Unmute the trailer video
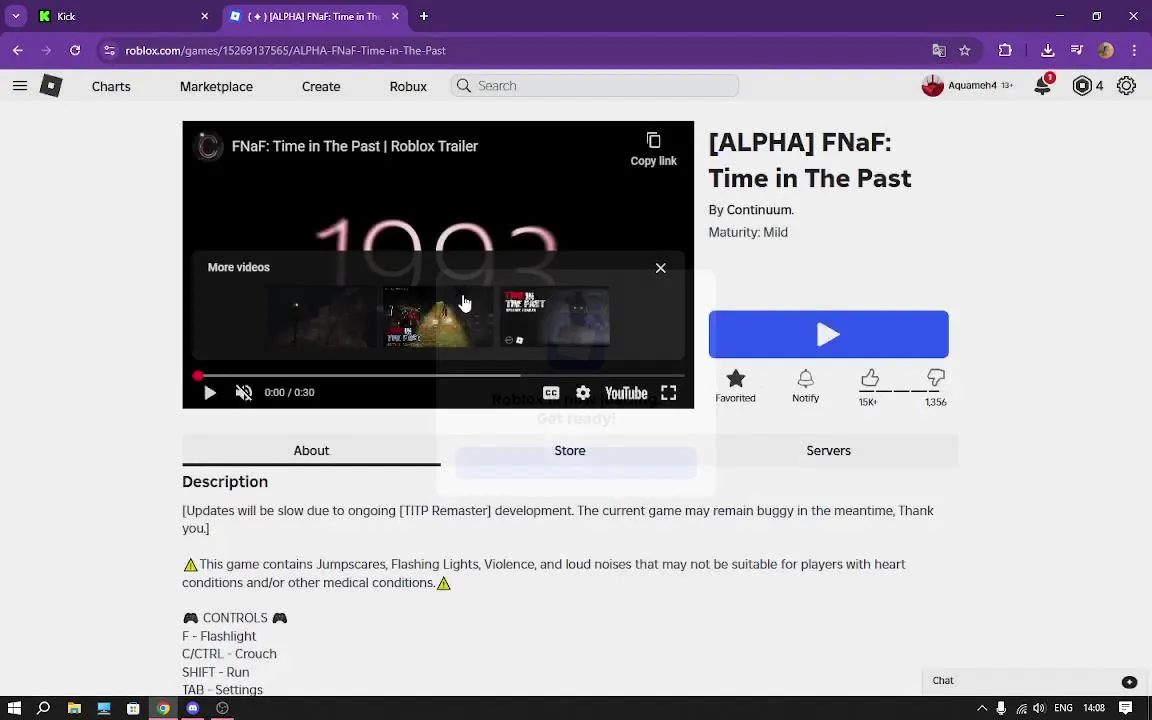Screen dimensions: 1152x720 tap(244, 393)
